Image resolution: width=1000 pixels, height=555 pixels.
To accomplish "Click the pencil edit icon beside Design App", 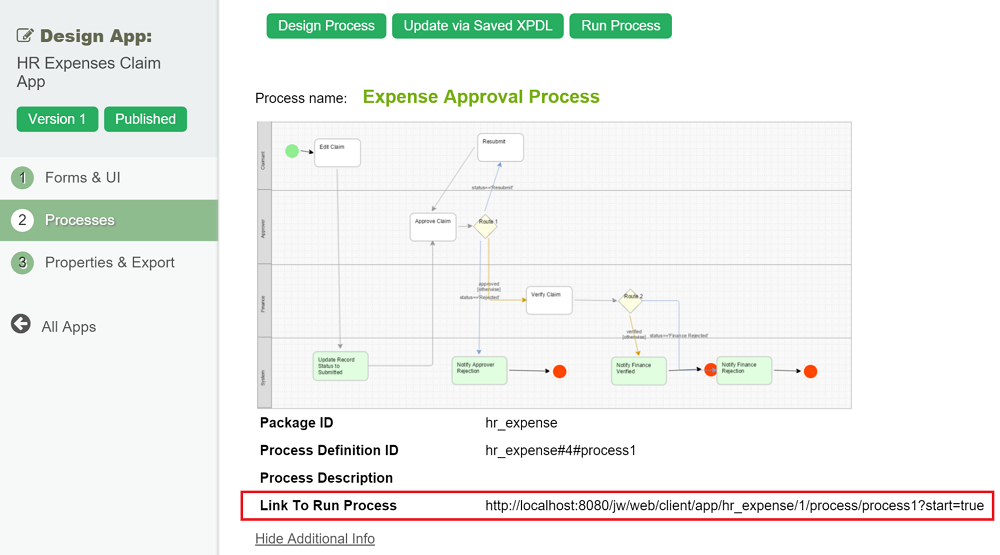I will pyautogui.click(x=26, y=36).
